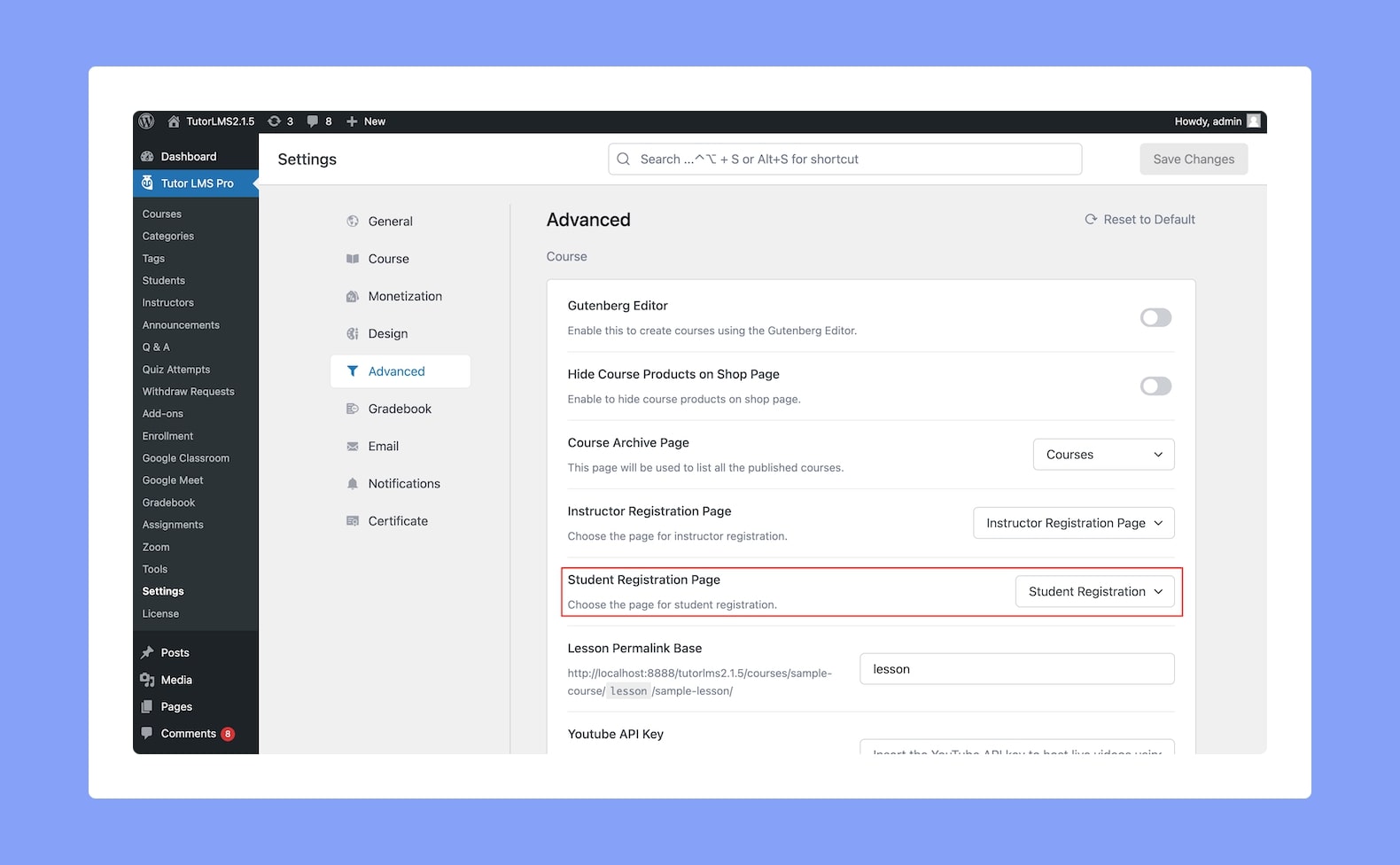Switch to the General settings tab
The height and width of the screenshot is (865, 1400).
tap(401, 222)
